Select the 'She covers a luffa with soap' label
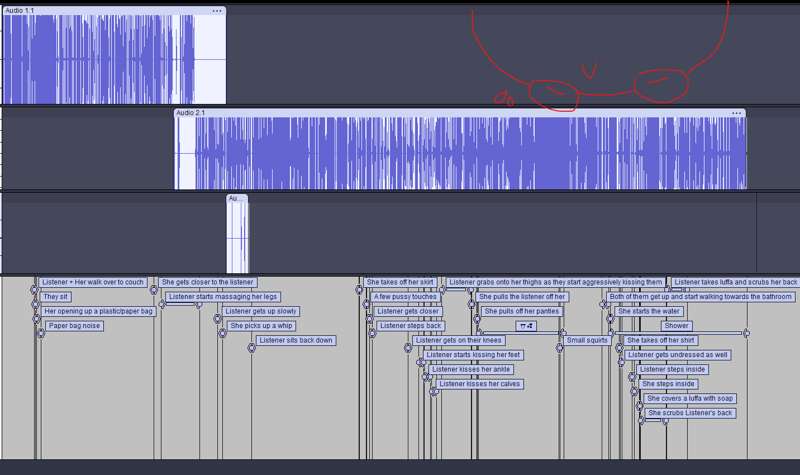This screenshot has height=475, width=800. (x=690, y=398)
